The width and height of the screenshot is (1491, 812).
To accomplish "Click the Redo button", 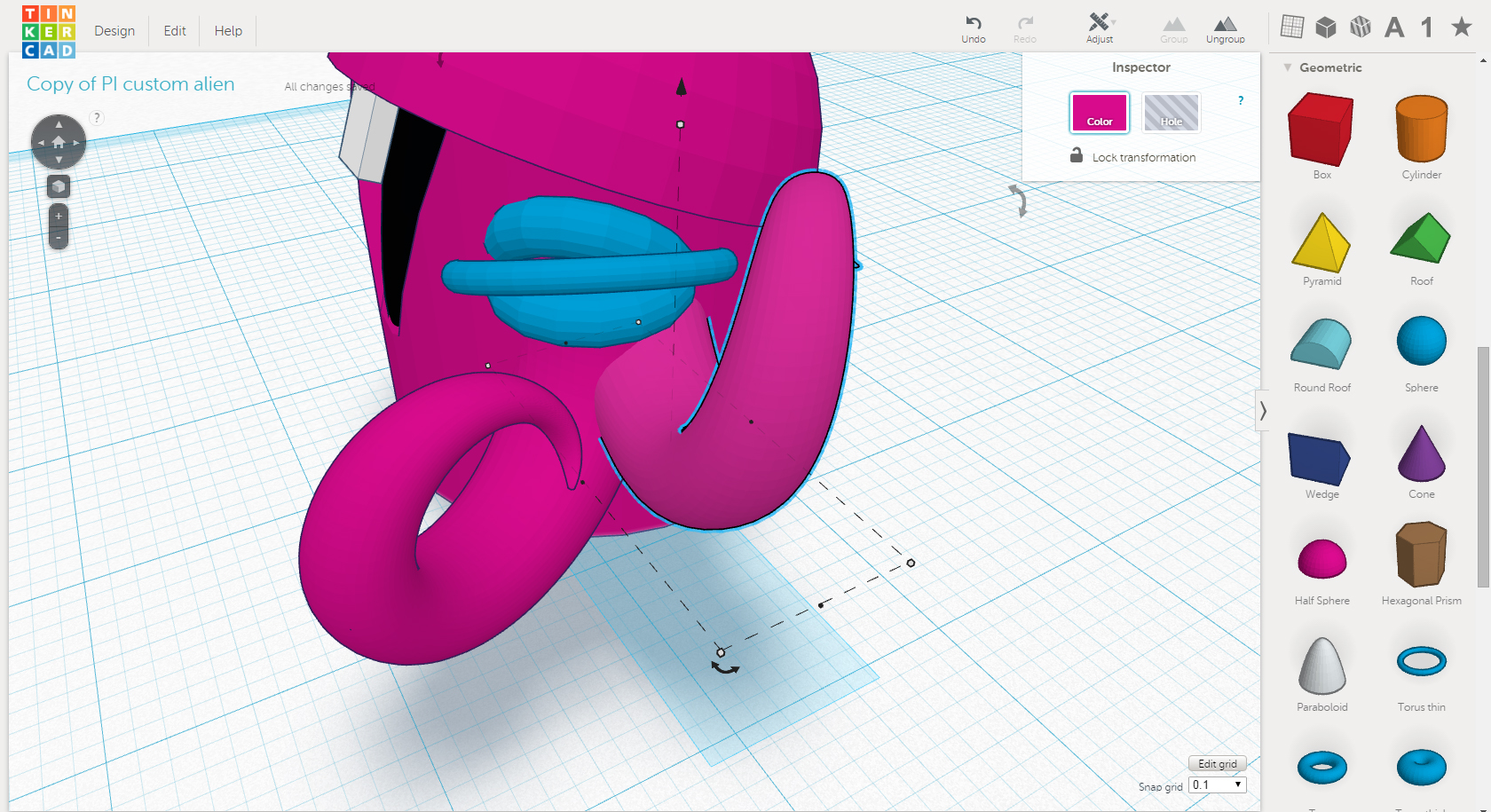I will click(x=1025, y=28).
